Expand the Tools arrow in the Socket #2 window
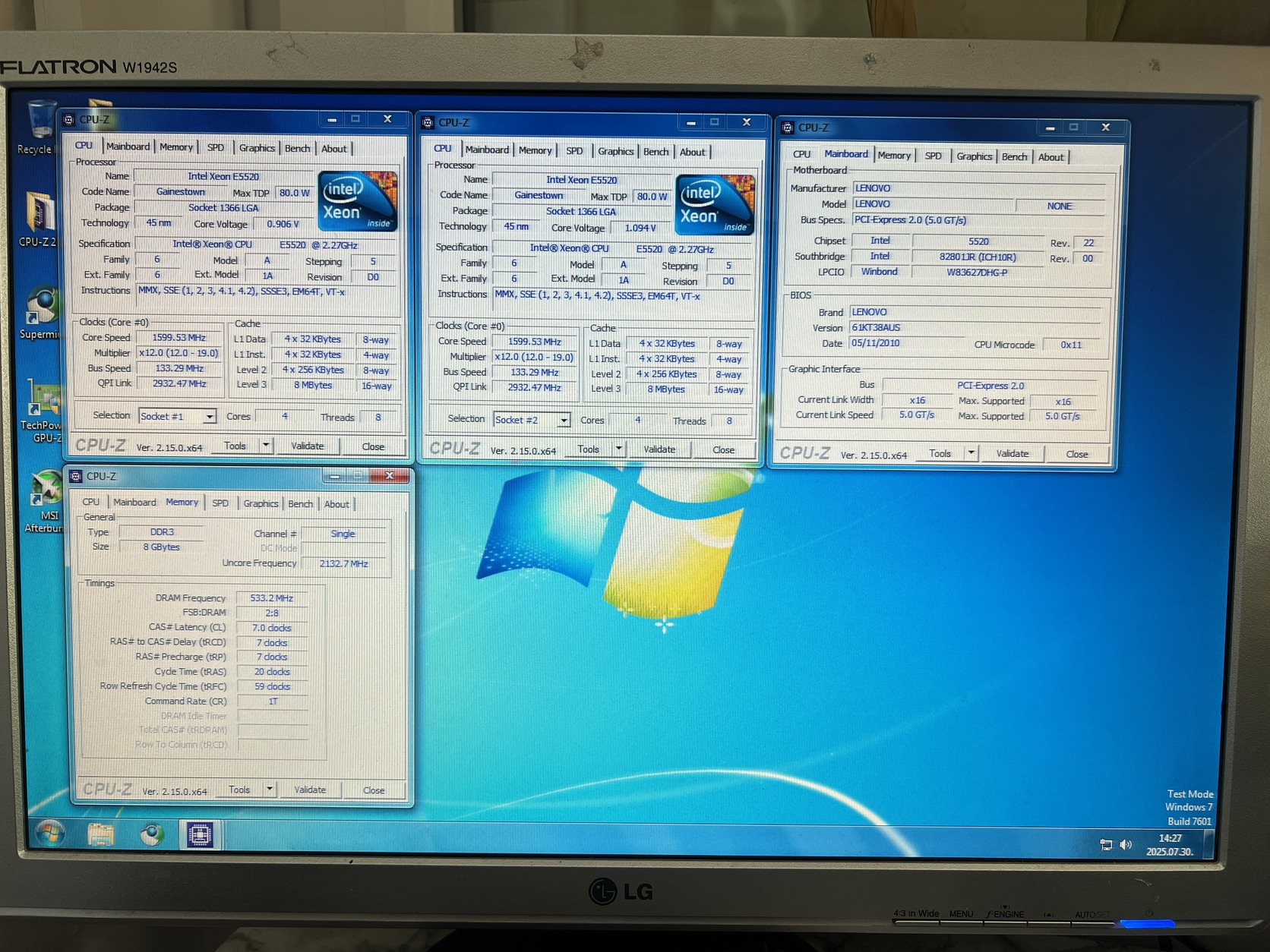Screen dimensions: 1270x952 pyautogui.click(x=619, y=449)
